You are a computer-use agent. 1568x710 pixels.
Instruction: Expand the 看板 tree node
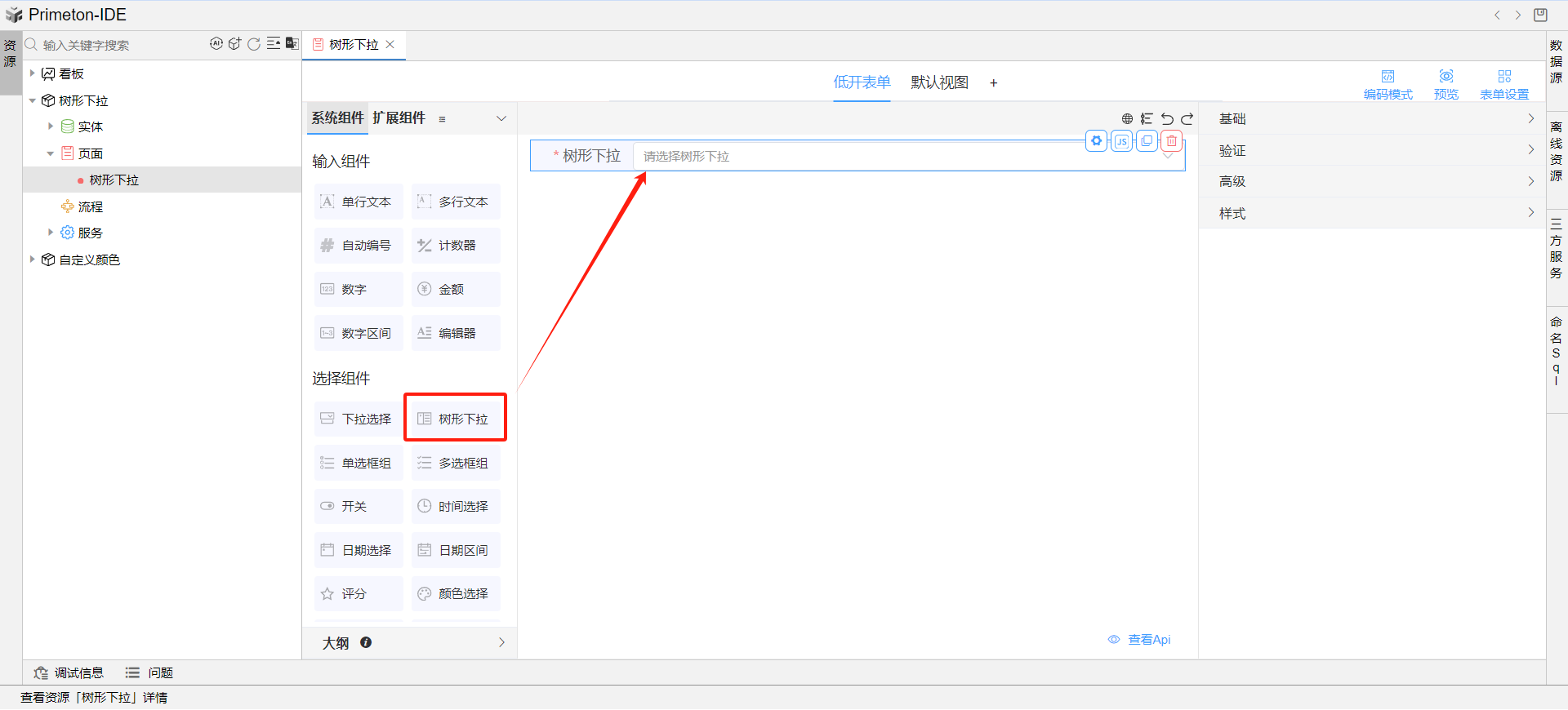[x=33, y=73]
